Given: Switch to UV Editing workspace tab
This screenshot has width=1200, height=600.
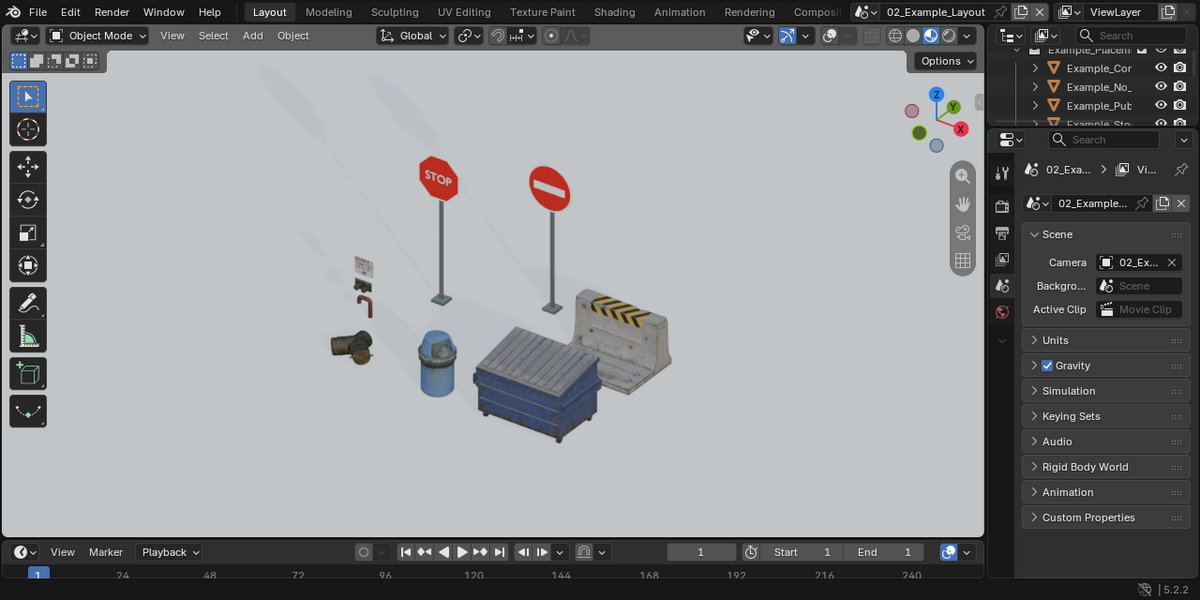Looking at the screenshot, I should tap(464, 12).
